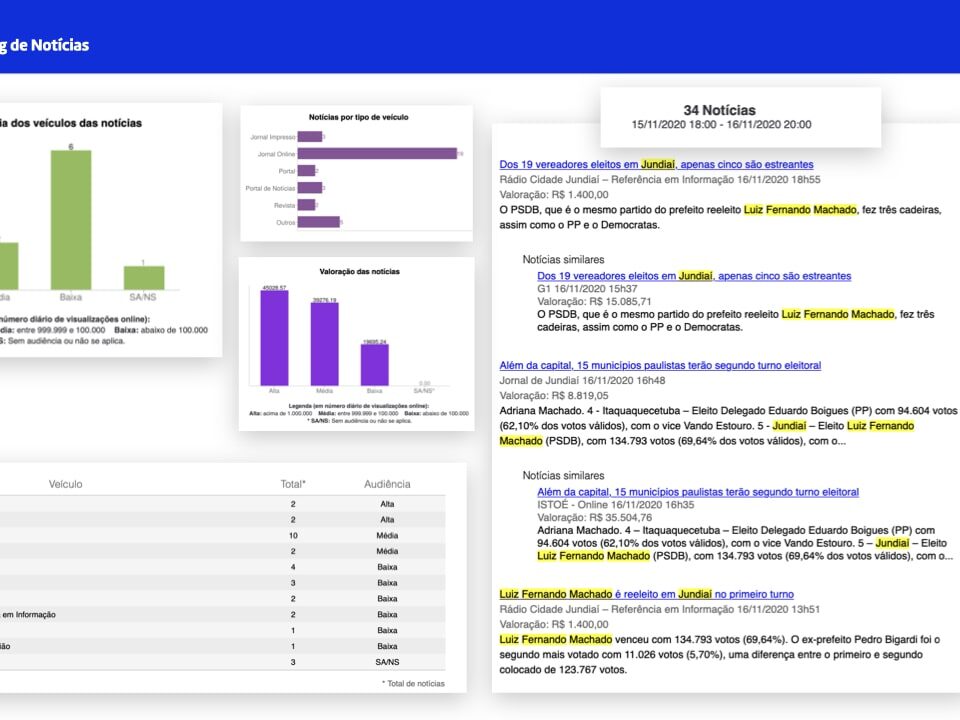Sort table by the 'Audiência' column header
The height and width of the screenshot is (720, 960).
point(386,484)
